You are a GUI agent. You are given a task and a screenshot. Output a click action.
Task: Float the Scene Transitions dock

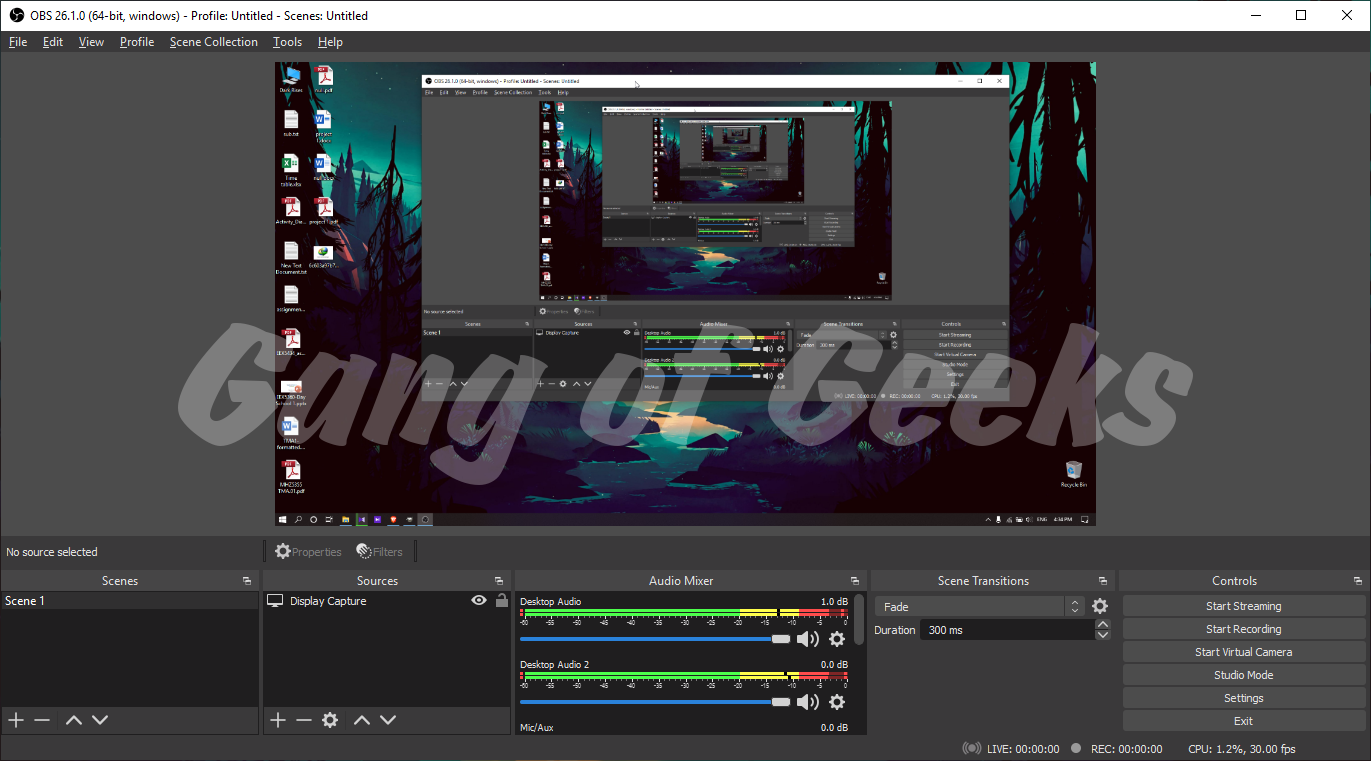click(1103, 581)
